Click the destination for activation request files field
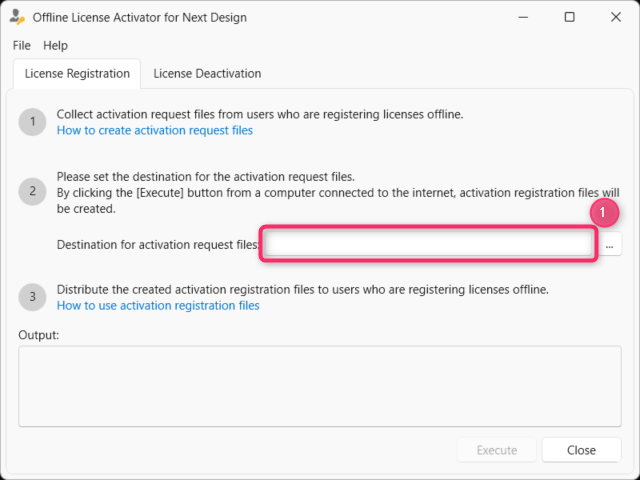 (429, 244)
